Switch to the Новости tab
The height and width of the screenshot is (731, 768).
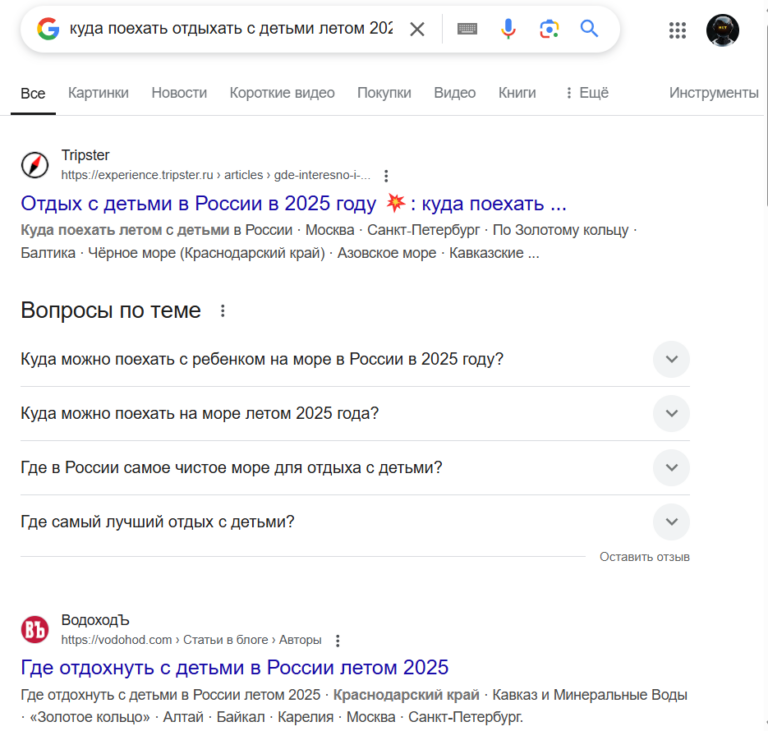[179, 93]
